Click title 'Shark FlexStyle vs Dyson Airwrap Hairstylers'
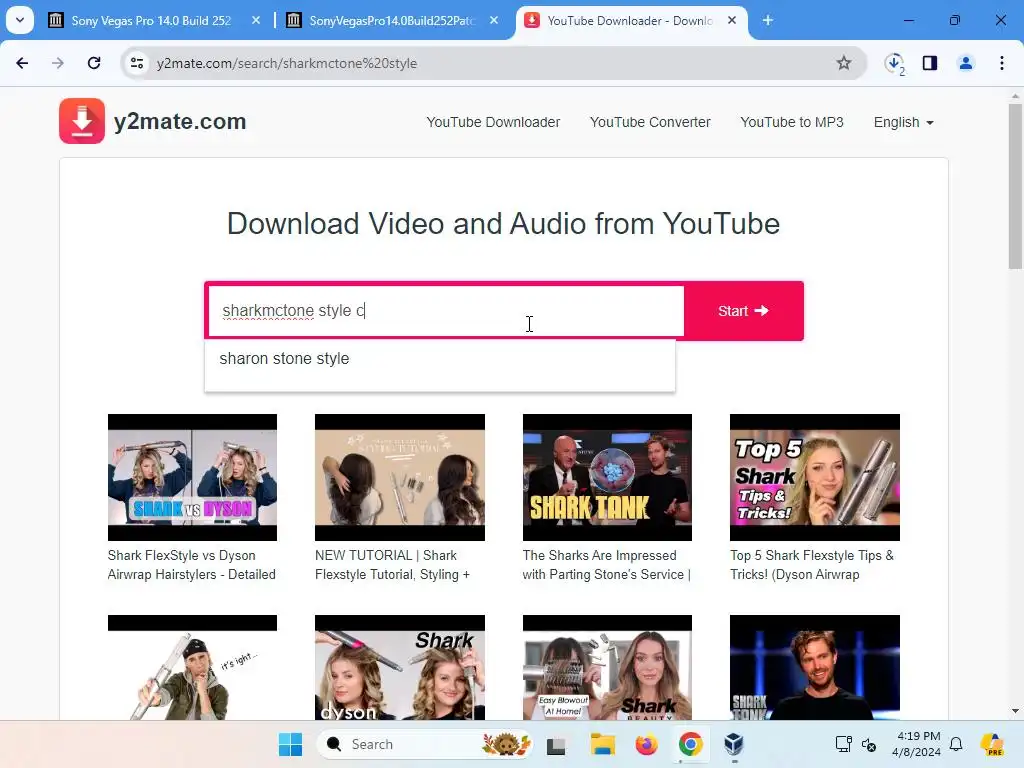 point(191,565)
